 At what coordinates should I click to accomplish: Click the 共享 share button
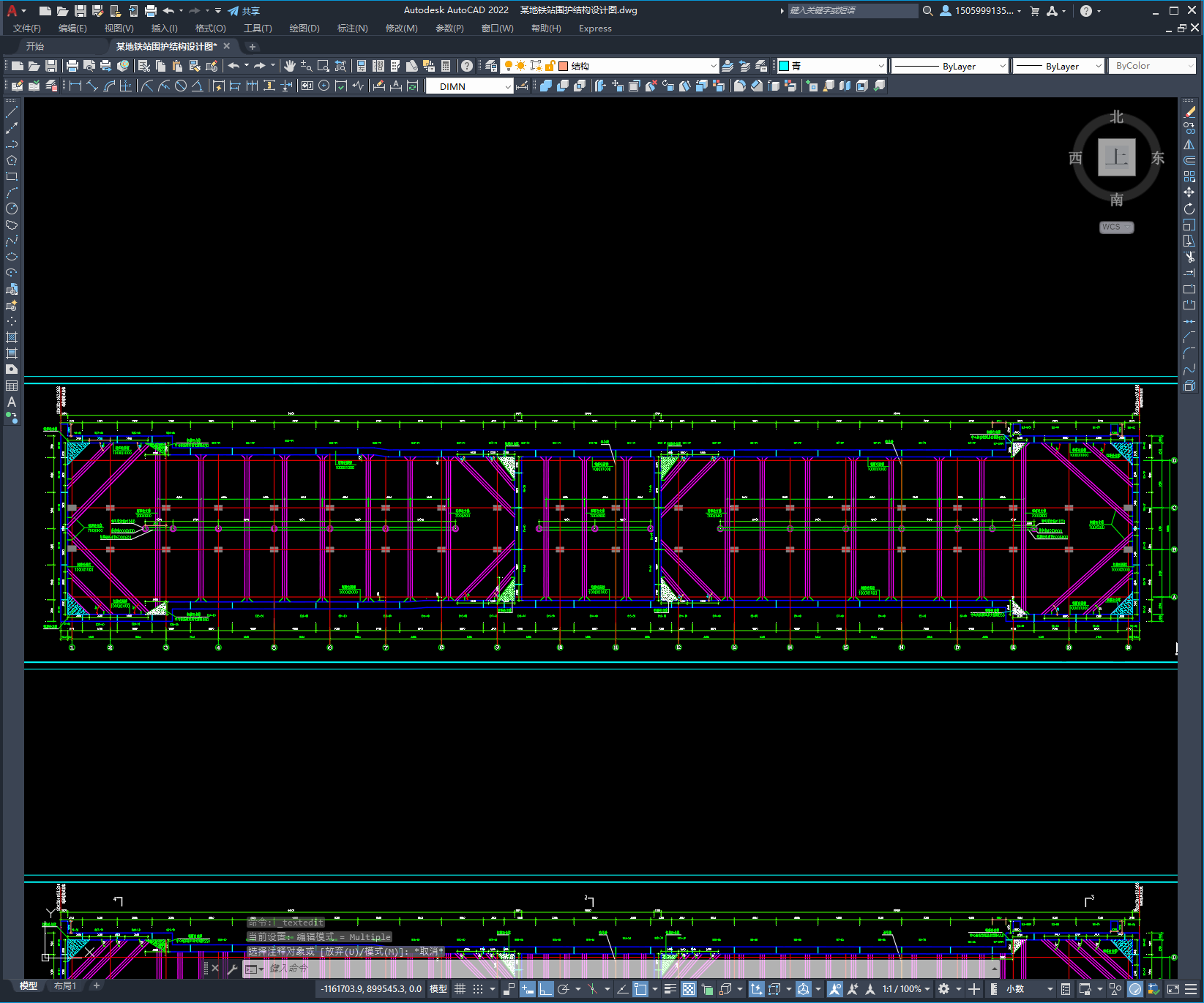point(244,11)
